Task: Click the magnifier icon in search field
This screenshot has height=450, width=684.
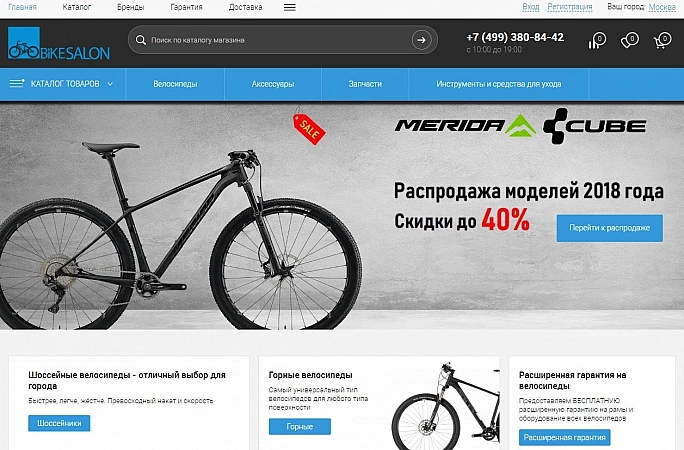Action: tap(140, 40)
